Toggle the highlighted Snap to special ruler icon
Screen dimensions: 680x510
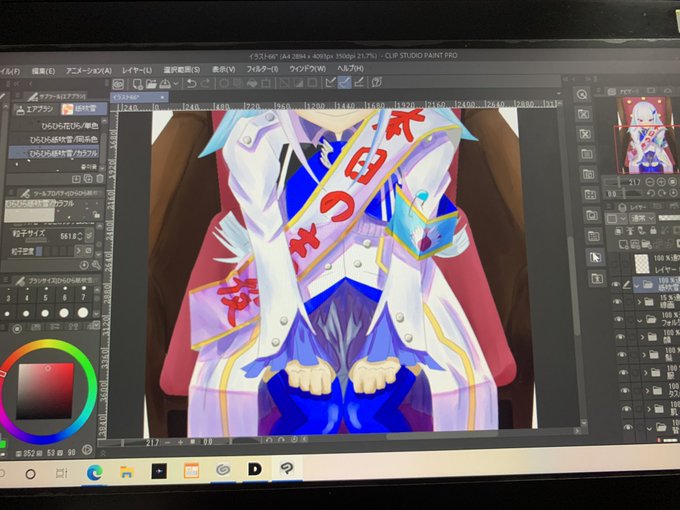click(344, 82)
